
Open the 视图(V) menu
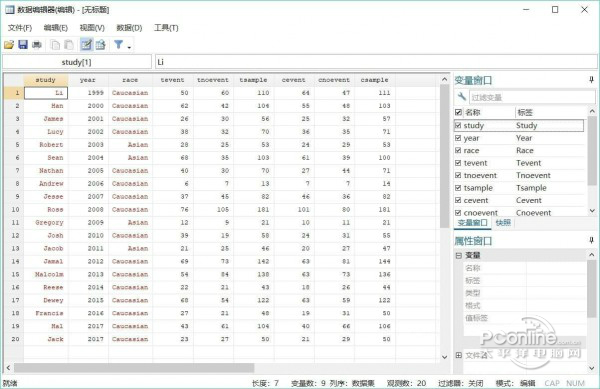coord(92,28)
